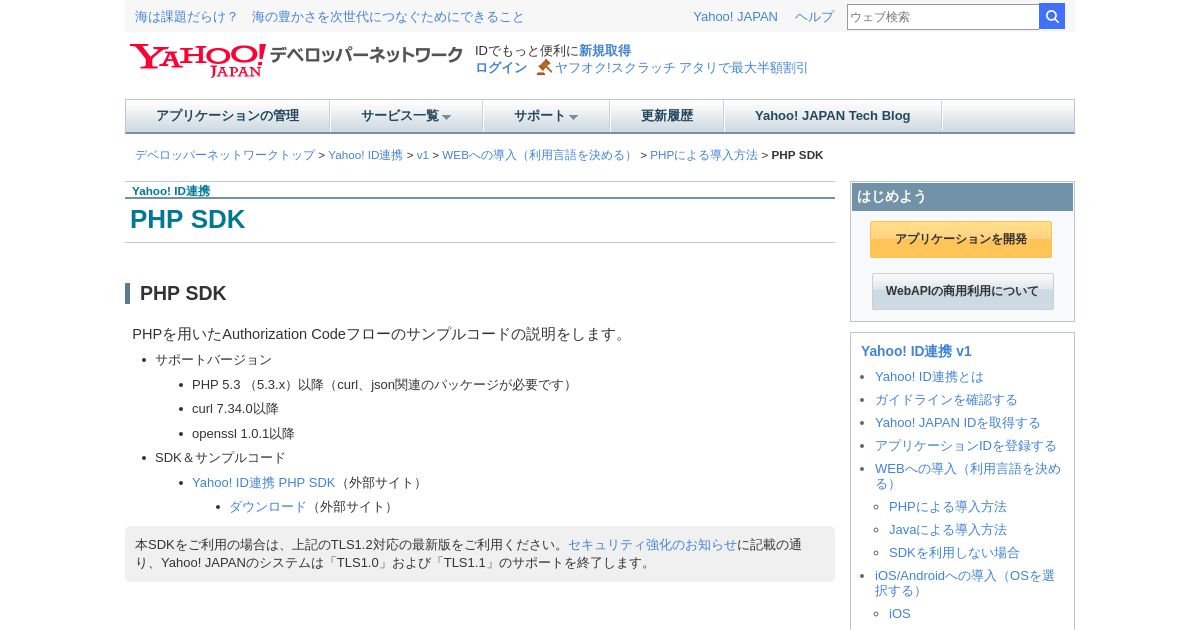Go to PHPによる導入方法 breadcrumb
Screen dimensions: 1200x630
[x=704, y=155]
